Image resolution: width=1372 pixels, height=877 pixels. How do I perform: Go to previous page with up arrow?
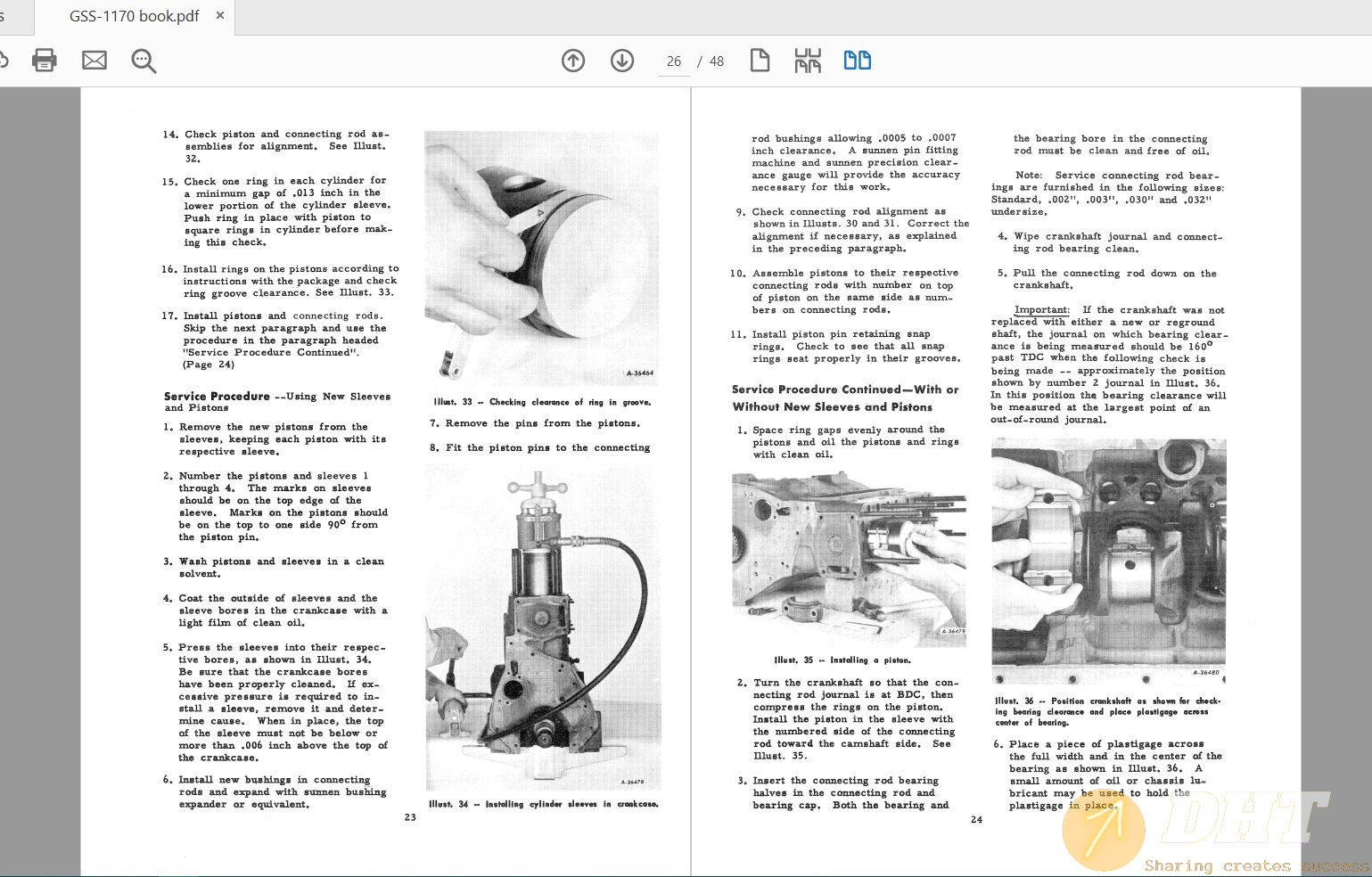[573, 61]
